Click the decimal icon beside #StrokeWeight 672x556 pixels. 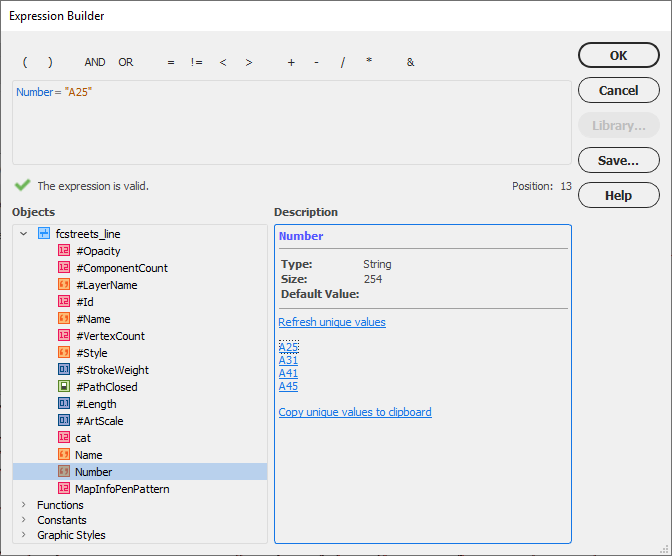click(x=64, y=369)
